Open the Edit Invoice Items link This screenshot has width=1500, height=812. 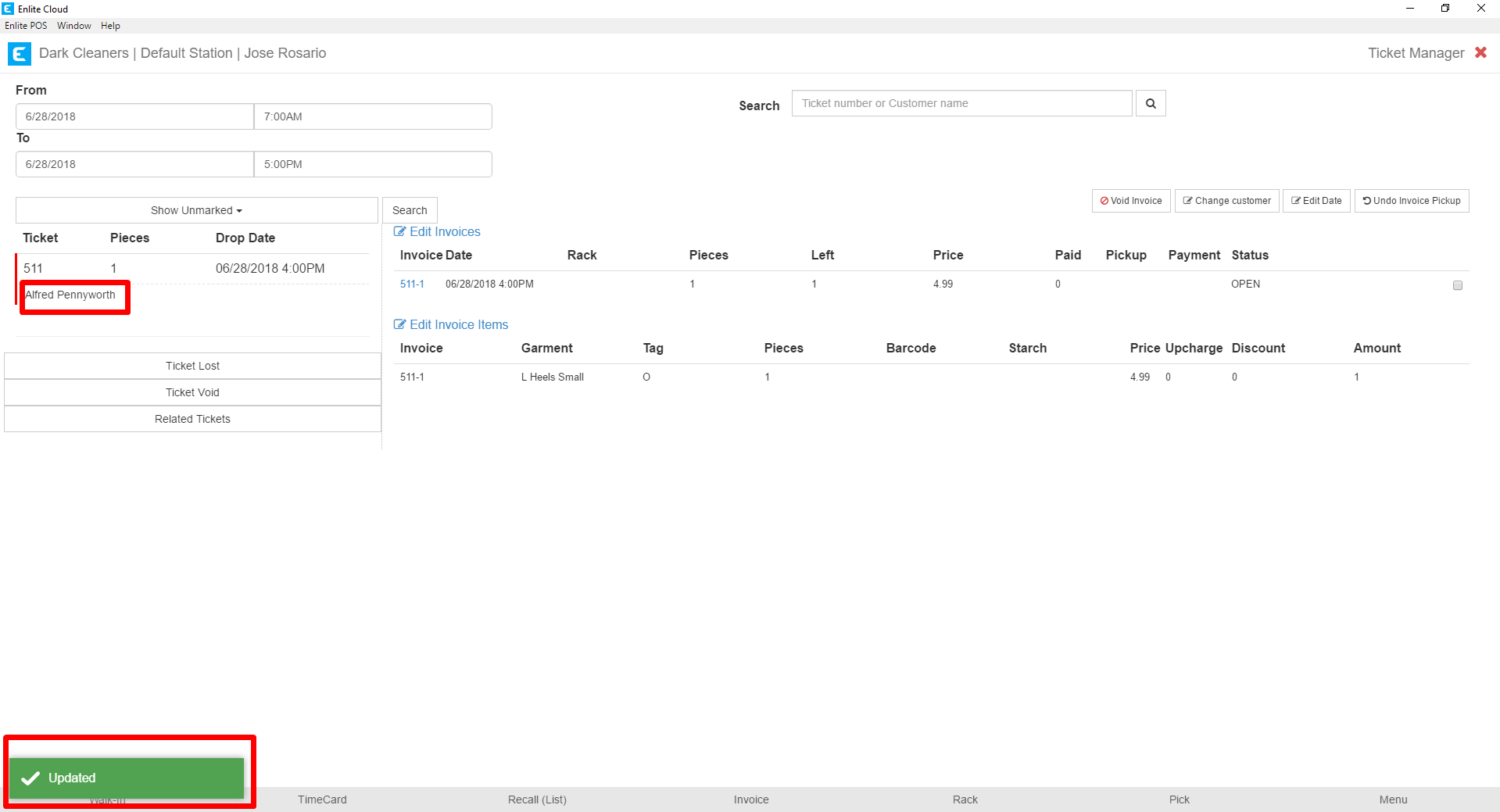[x=451, y=324]
